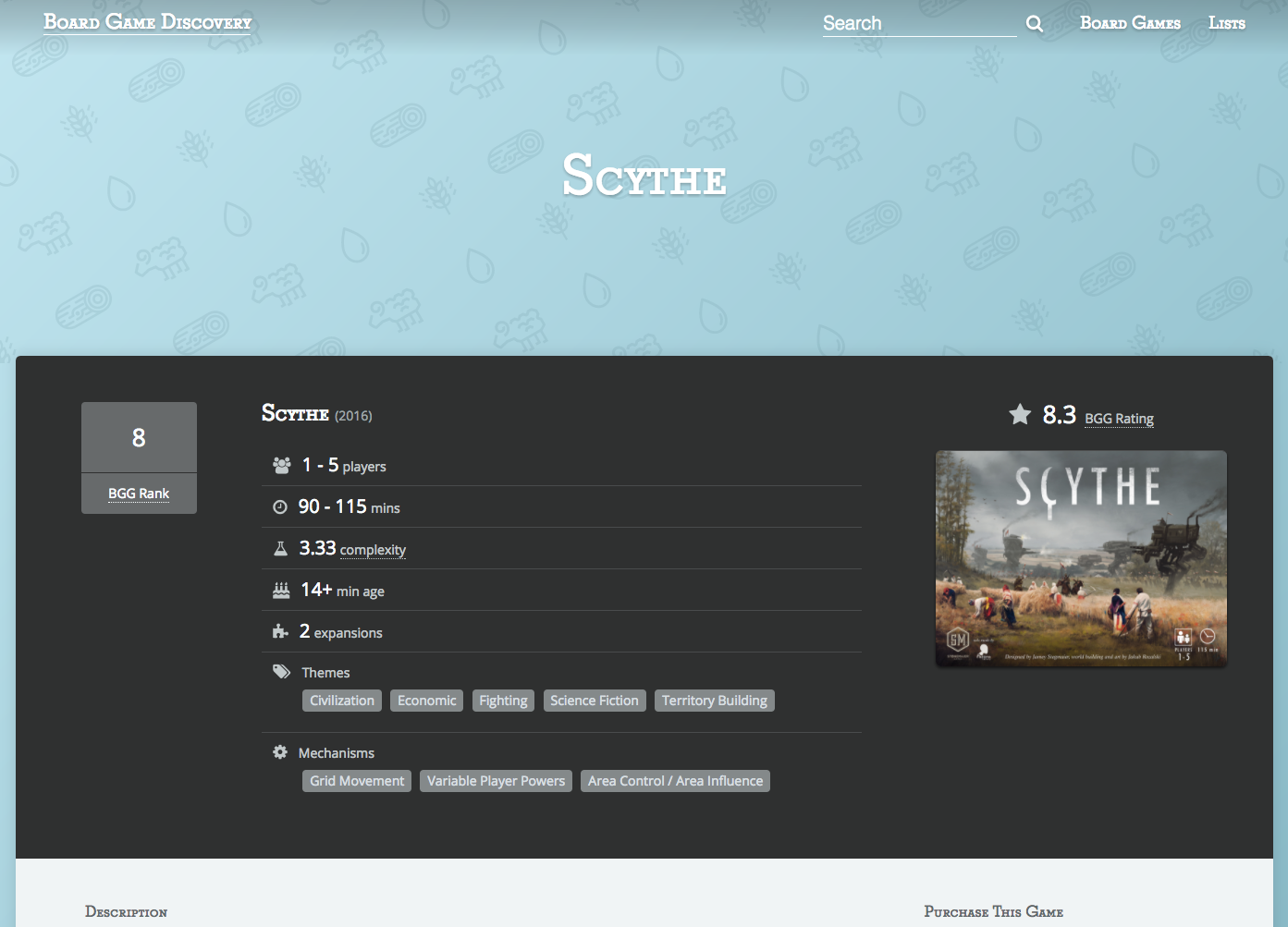Screen dimensions: 1288x927
Task: Select the Science Fiction theme tag
Action: 595,701
